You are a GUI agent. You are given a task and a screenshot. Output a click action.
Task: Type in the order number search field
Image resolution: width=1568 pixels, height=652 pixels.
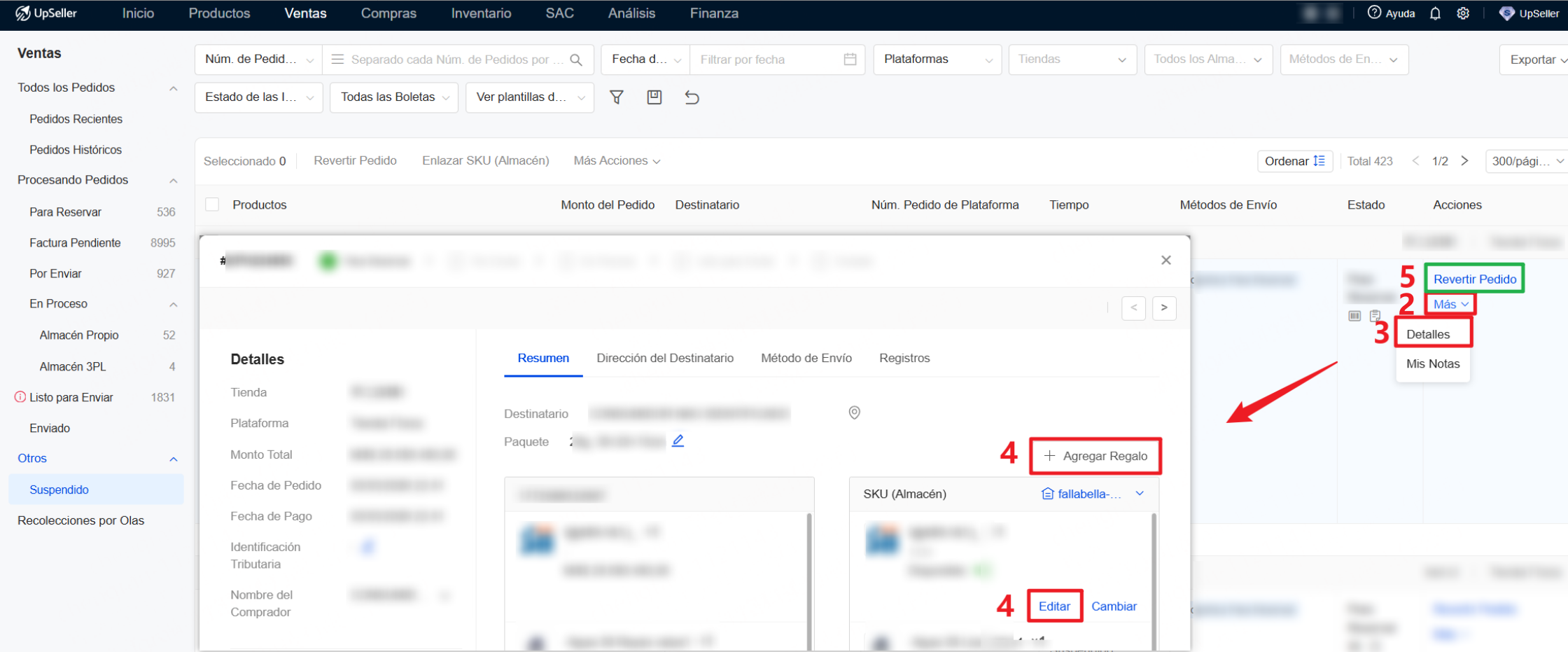[x=456, y=60]
